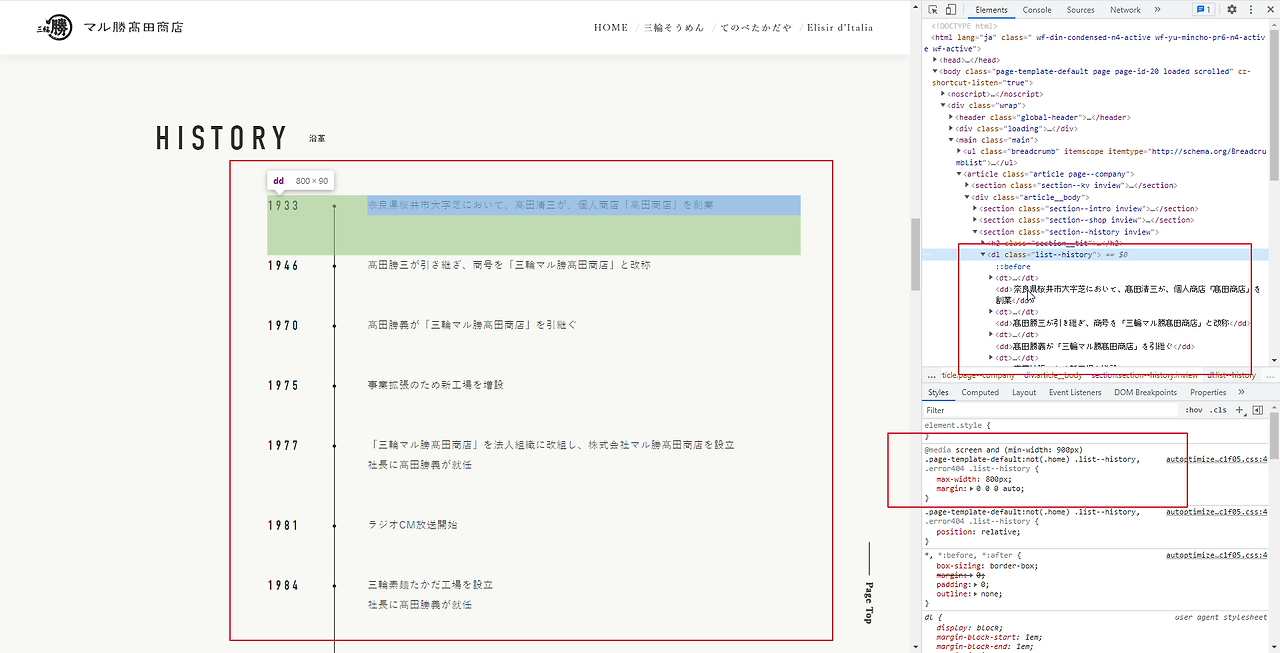The height and width of the screenshot is (653, 1280).
Task: Expand the div class loading node
Action: point(951,128)
